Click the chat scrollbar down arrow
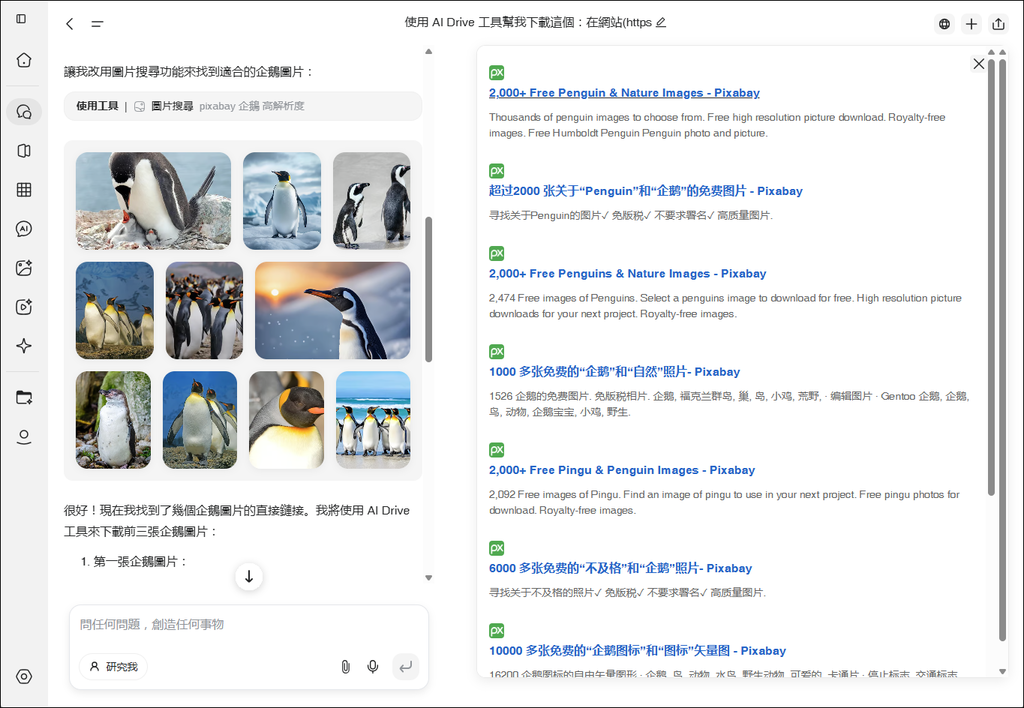Image resolution: width=1024 pixels, height=708 pixels. (428, 577)
